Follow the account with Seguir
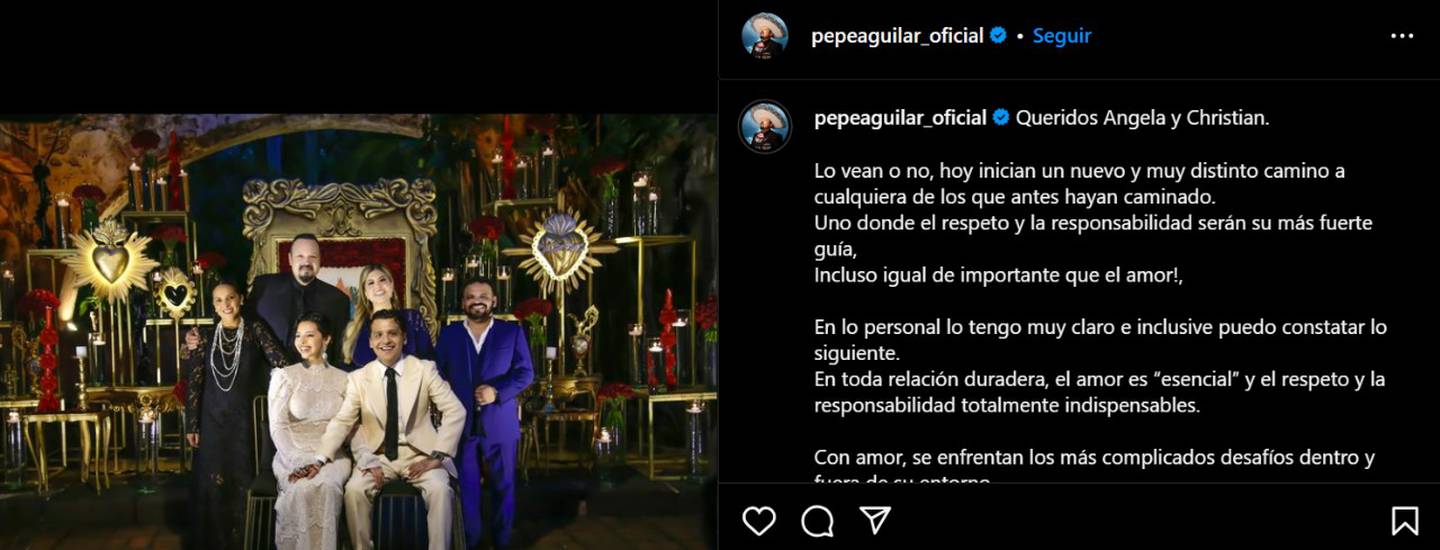 coord(1062,36)
